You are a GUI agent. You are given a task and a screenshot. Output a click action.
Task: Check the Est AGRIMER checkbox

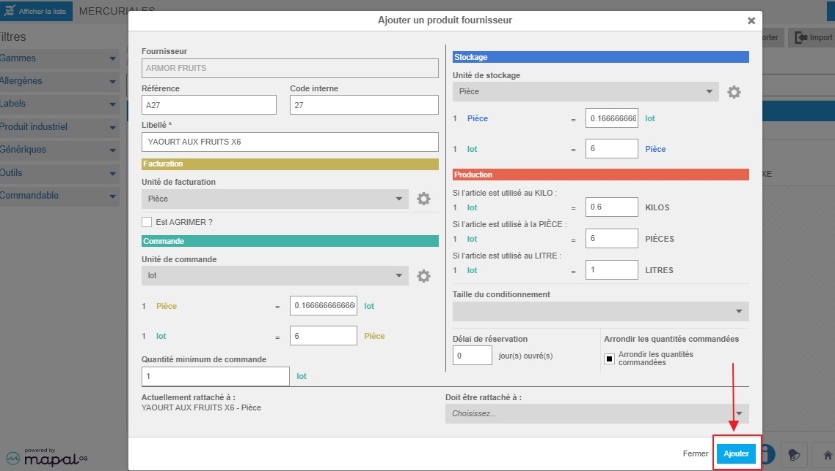(x=146, y=222)
